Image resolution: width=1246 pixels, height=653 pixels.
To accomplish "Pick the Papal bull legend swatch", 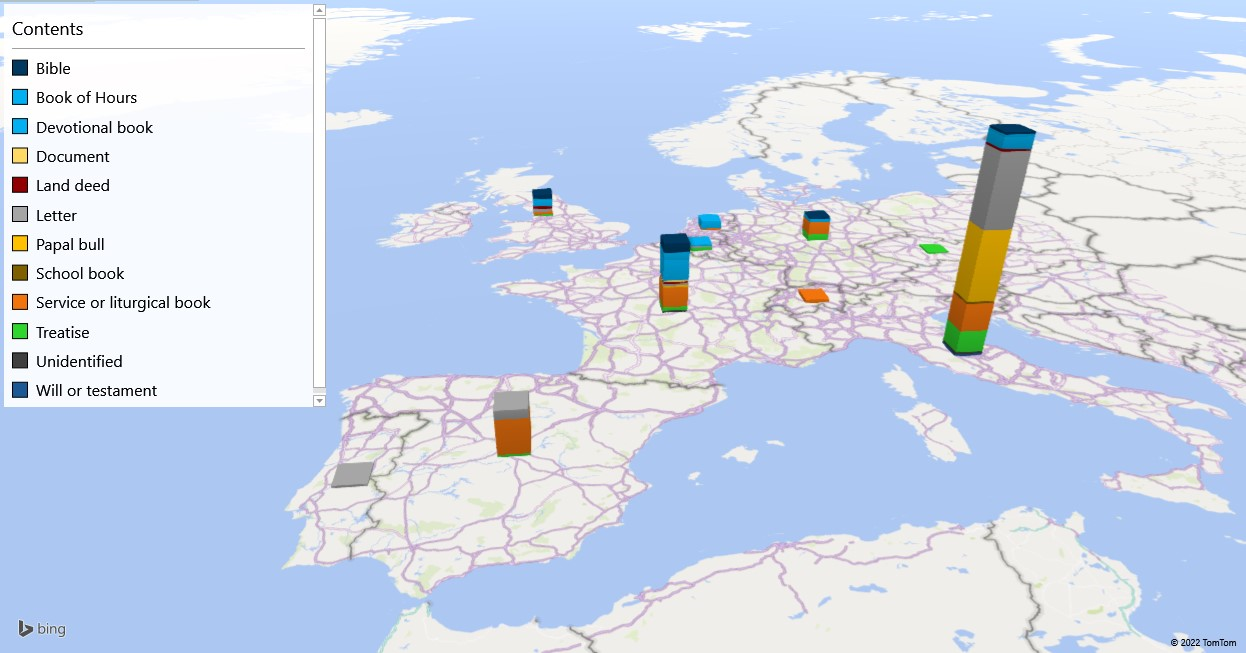I will coord(20,244).
